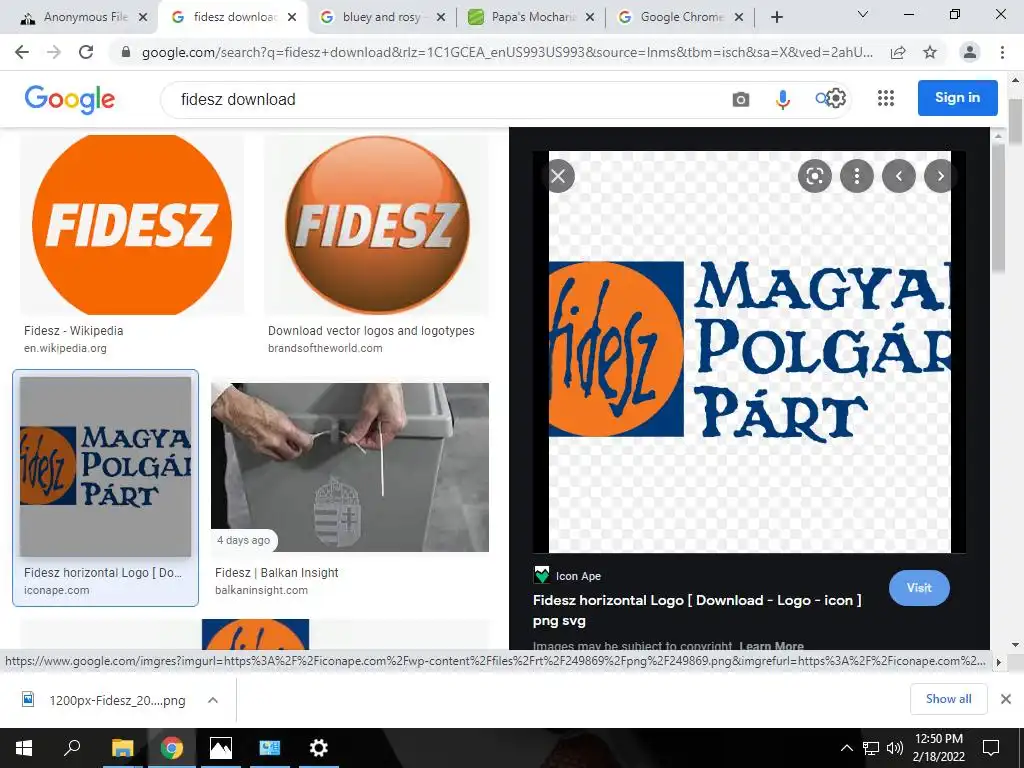This screenshot has width=1024, height=768.
Task: Click Show all downloads
Action: (948, 699)
